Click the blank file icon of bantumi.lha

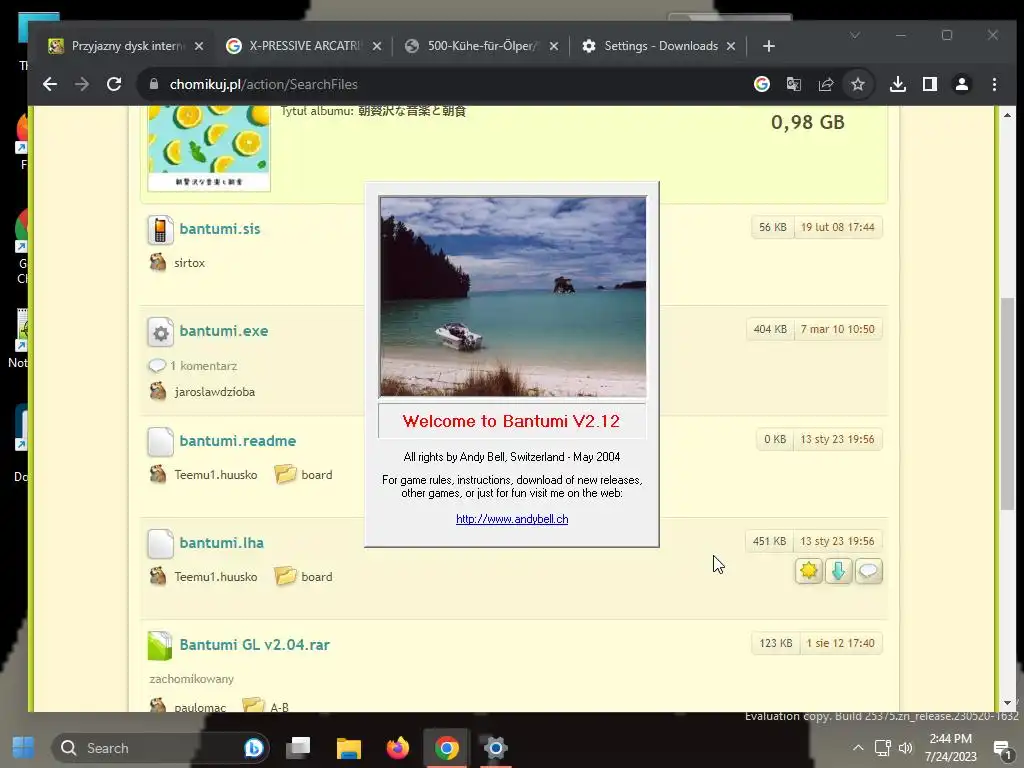160,544
